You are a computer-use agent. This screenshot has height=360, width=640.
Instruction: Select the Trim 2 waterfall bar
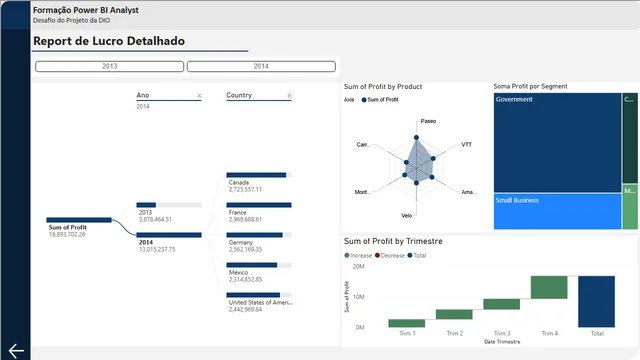click(x=454, y=314)
